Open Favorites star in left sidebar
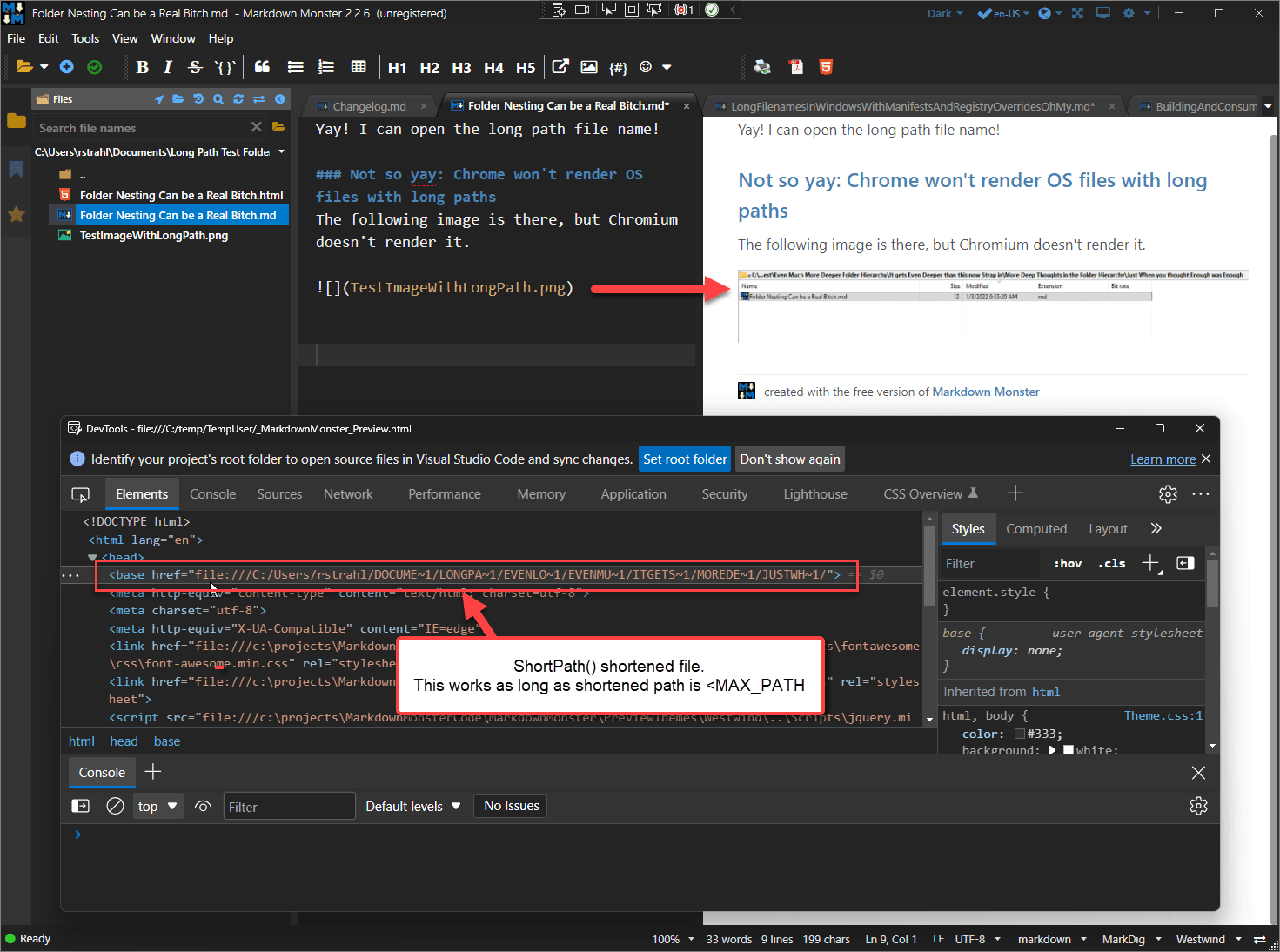 [x=16, y=214]
